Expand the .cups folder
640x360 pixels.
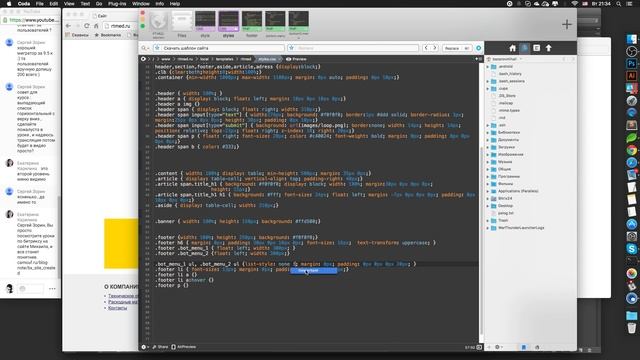pos(488,89)
